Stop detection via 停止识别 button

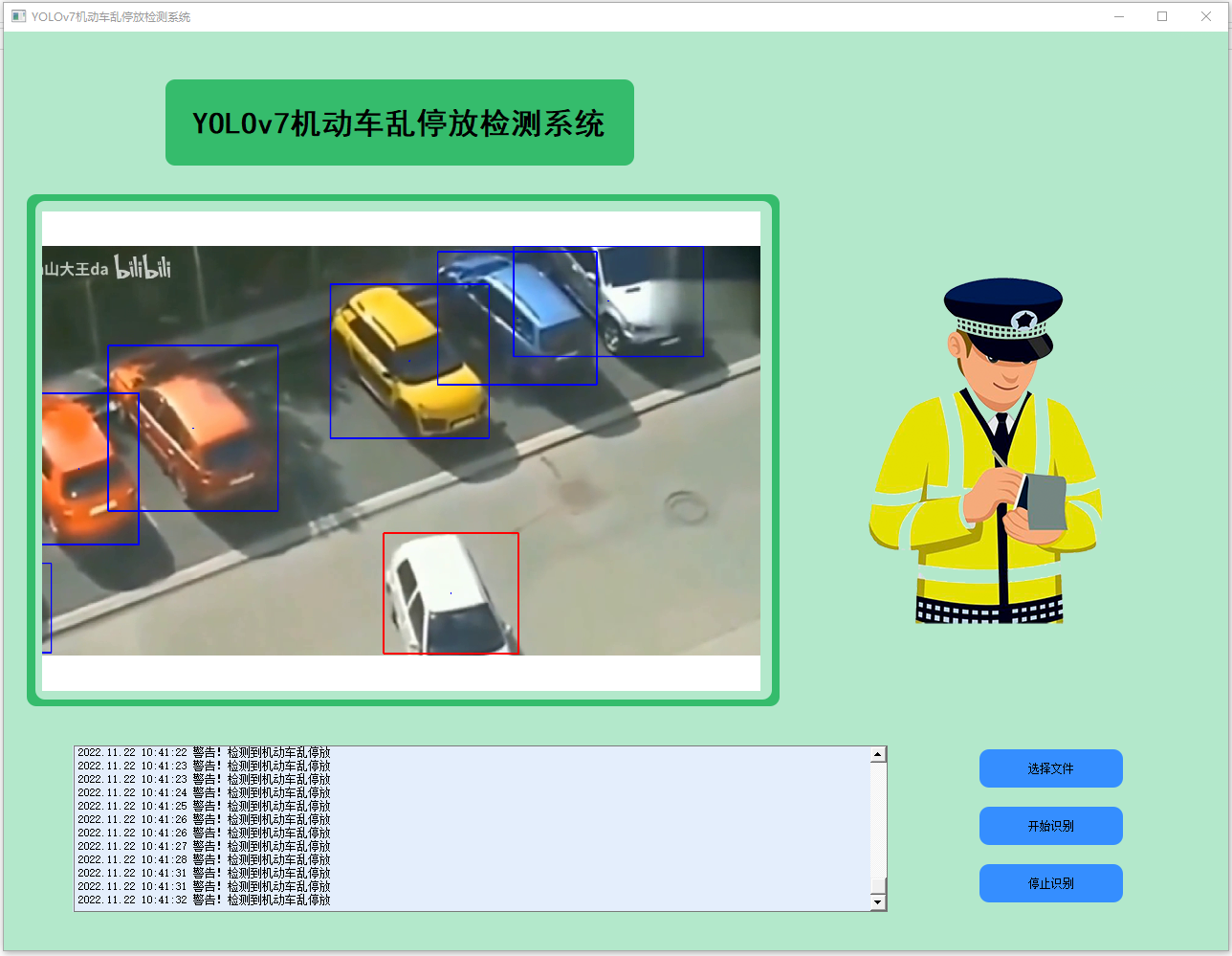pos(1050,883)
